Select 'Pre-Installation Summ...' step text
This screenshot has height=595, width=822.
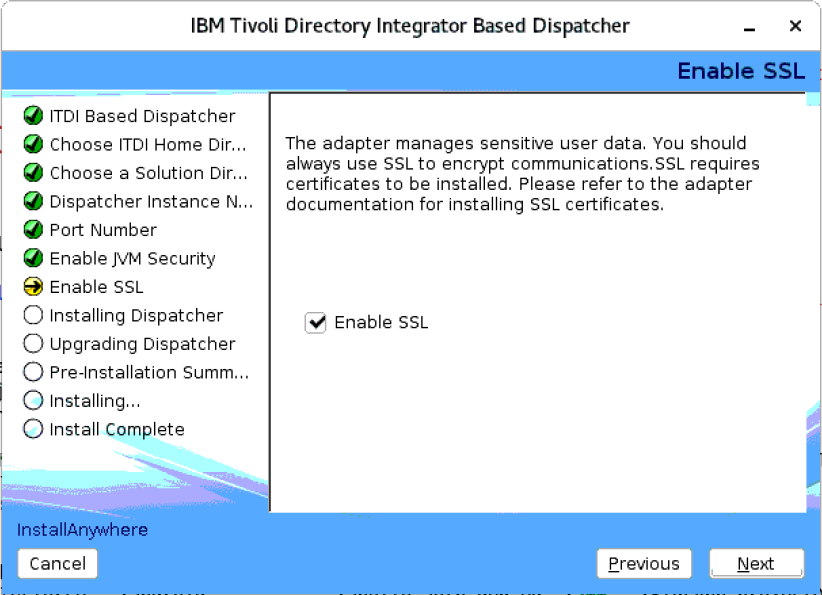coord(149,372)
